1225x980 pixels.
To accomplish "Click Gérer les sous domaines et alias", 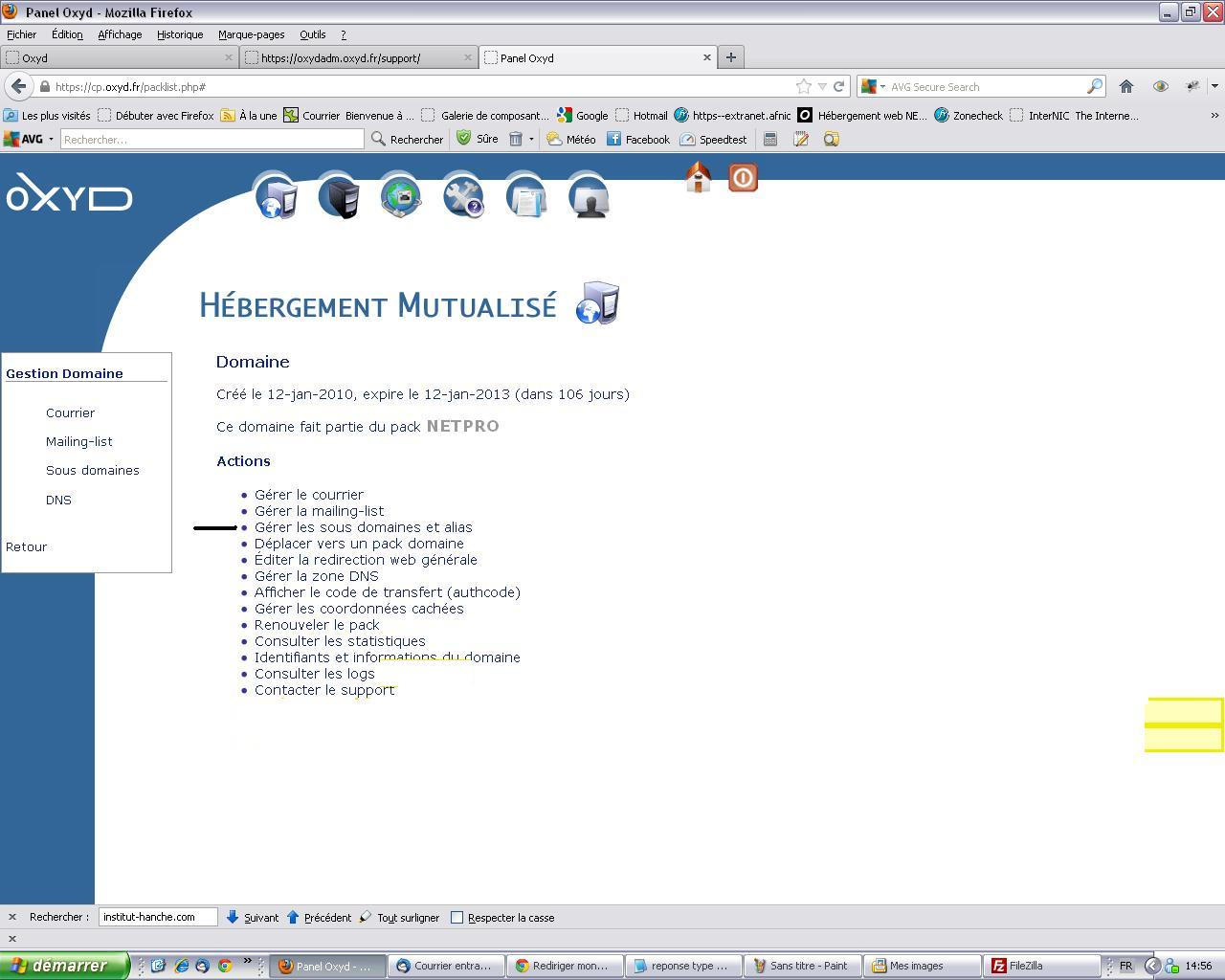I will click(364, 527).
